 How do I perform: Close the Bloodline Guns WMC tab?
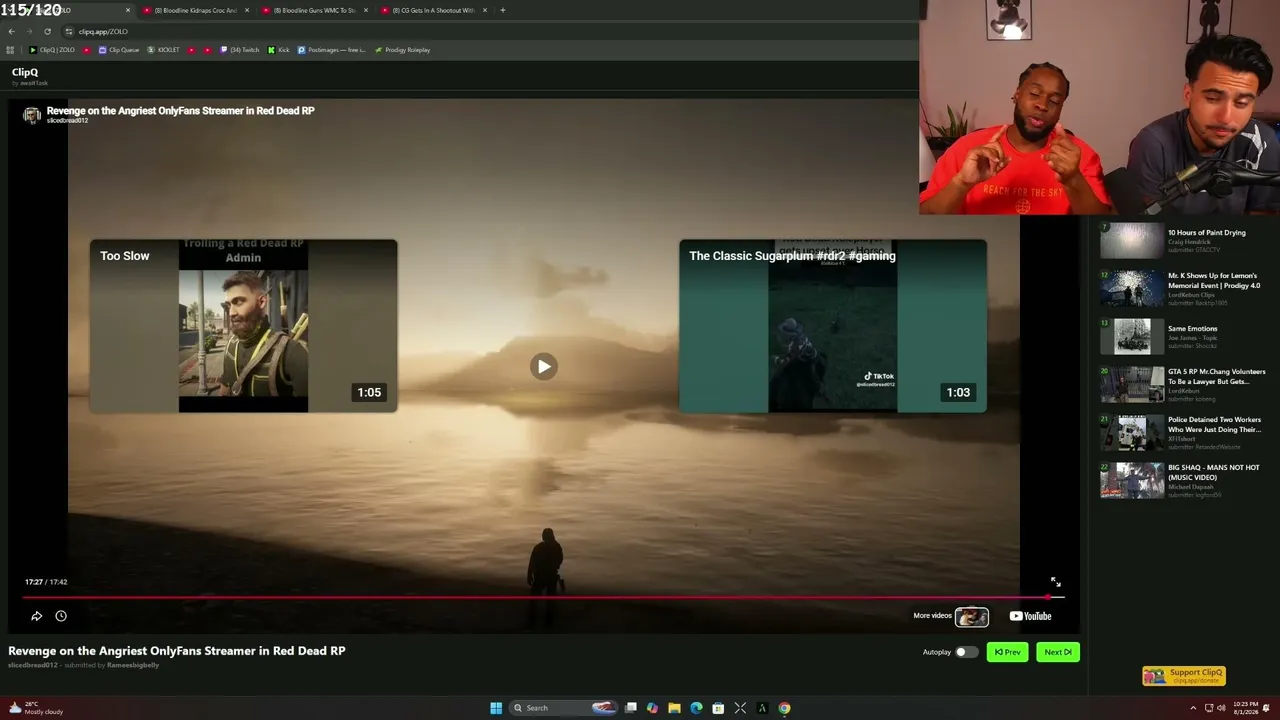pyautogui.click(x=366, y=10)
